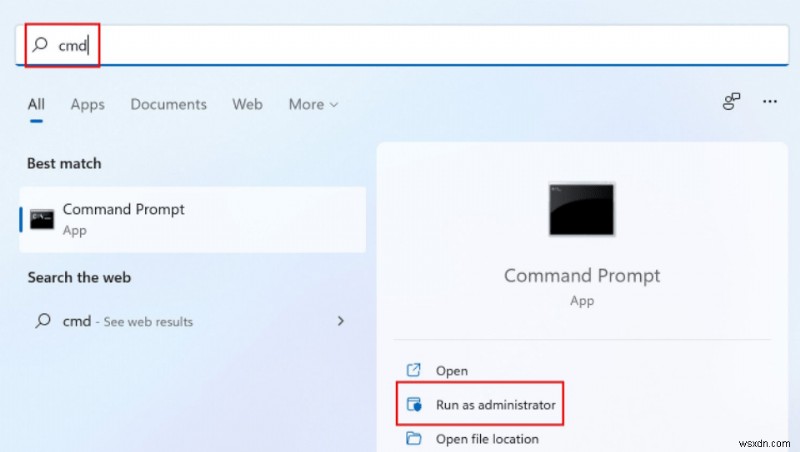Switch to the Apps tab

88,105
